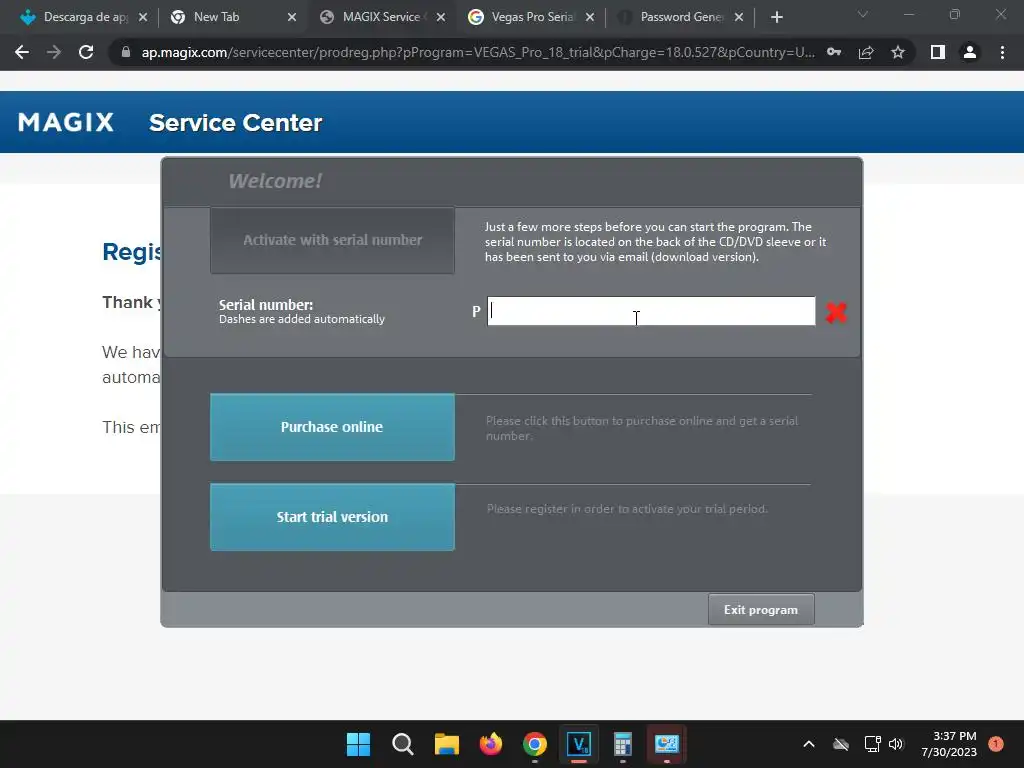Click the Exit program button
Viewport: 1024px width, 768px height.
tap(761, 609)
